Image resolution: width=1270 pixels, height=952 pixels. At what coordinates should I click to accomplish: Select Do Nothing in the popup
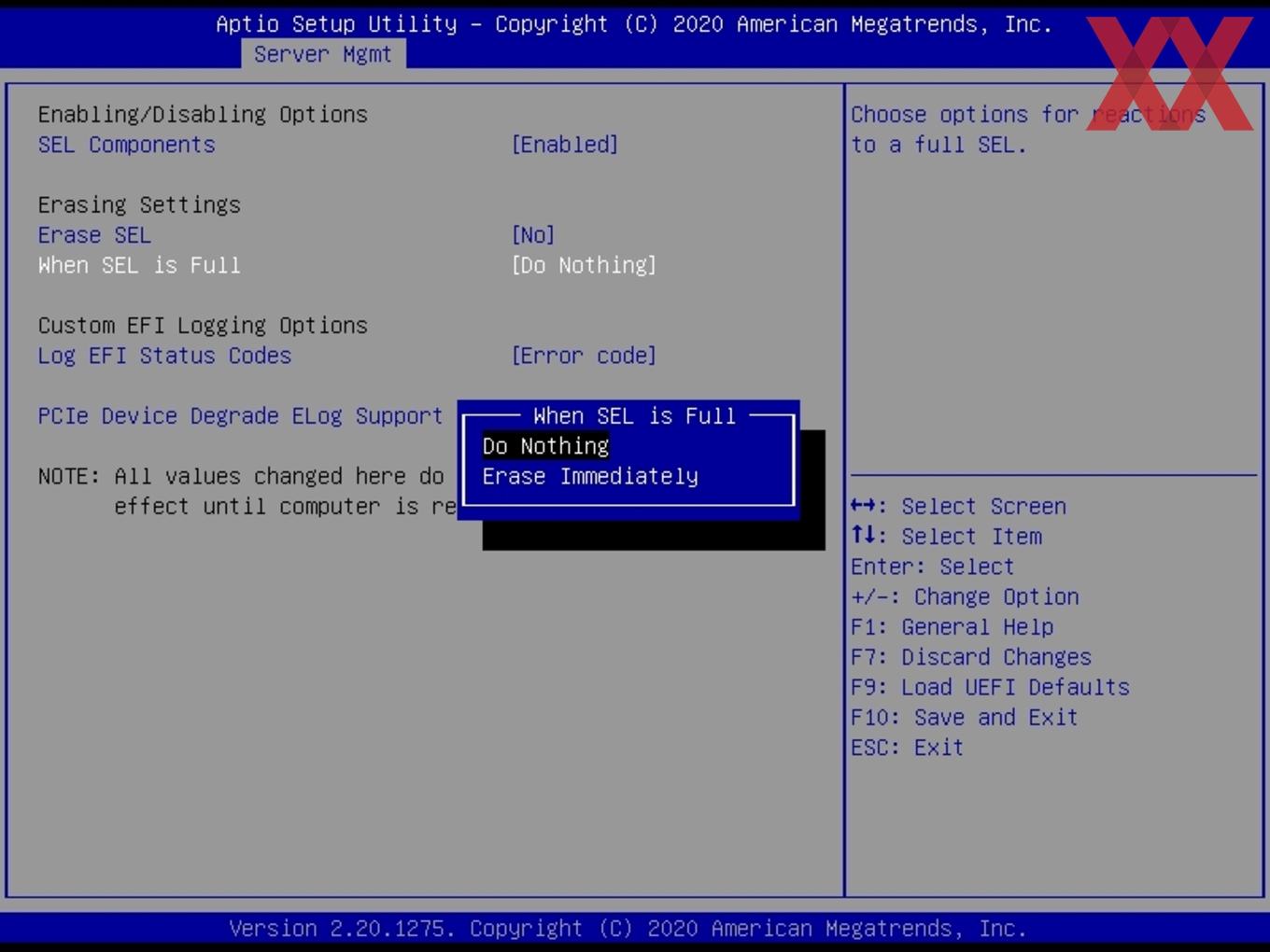(546, 446)
